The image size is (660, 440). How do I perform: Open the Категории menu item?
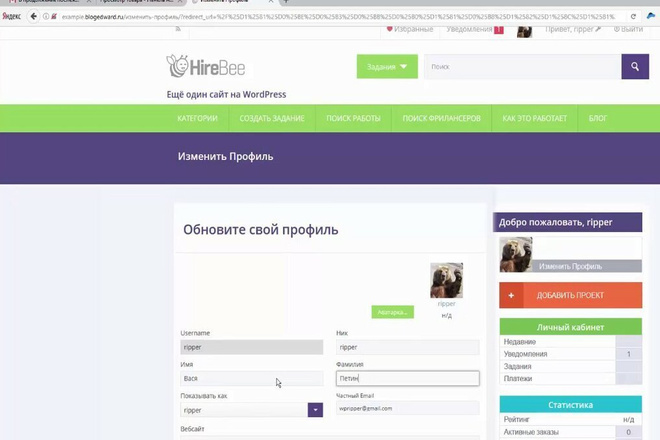pyautogui.click(x=197, y=118)
